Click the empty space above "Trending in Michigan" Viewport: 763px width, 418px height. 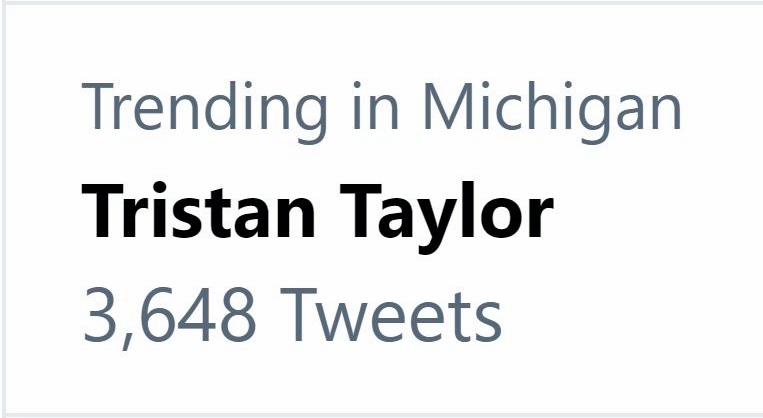380,40
